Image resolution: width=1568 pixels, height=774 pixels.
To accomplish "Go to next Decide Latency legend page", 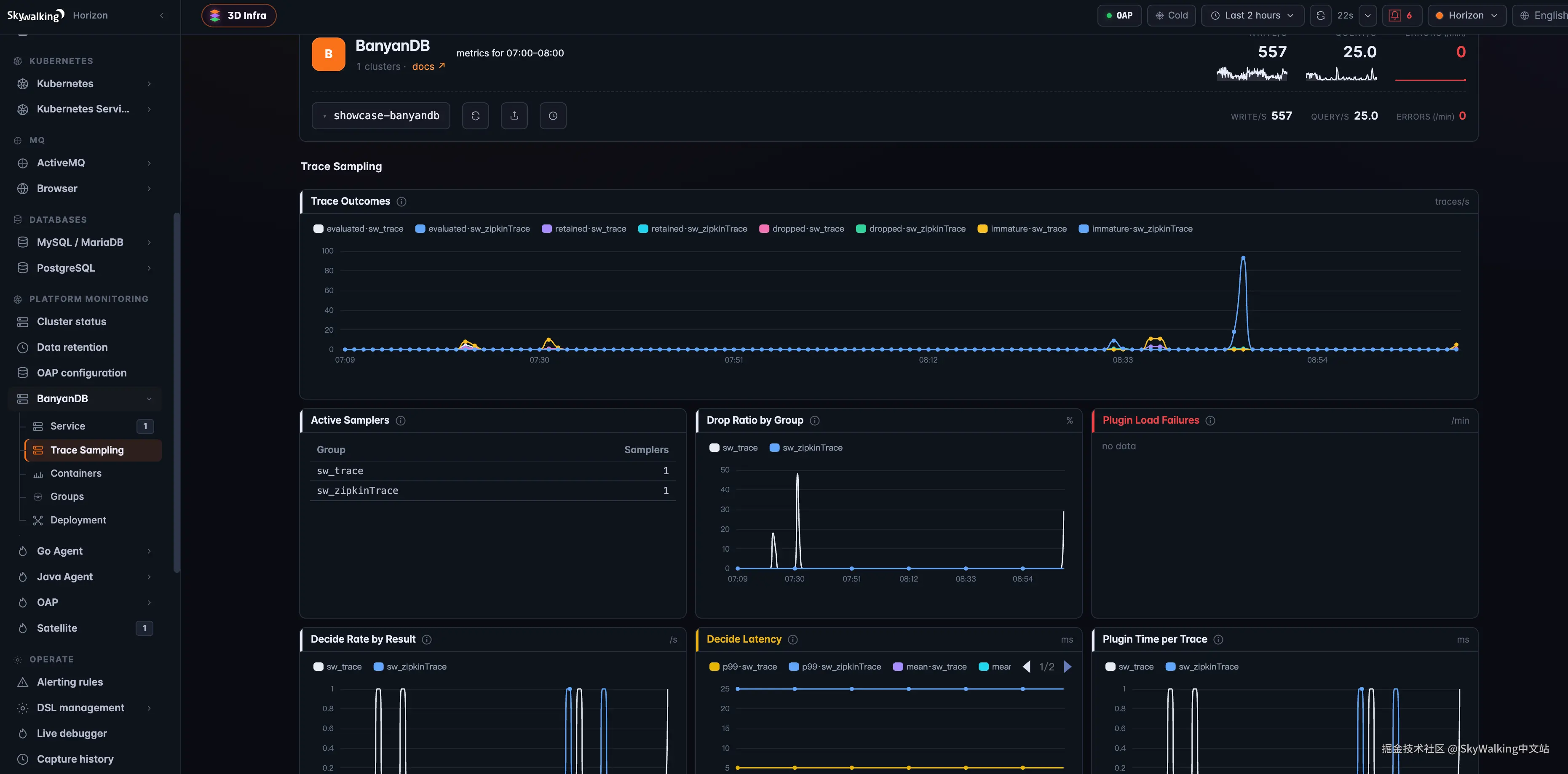I will pos(1068,667).
